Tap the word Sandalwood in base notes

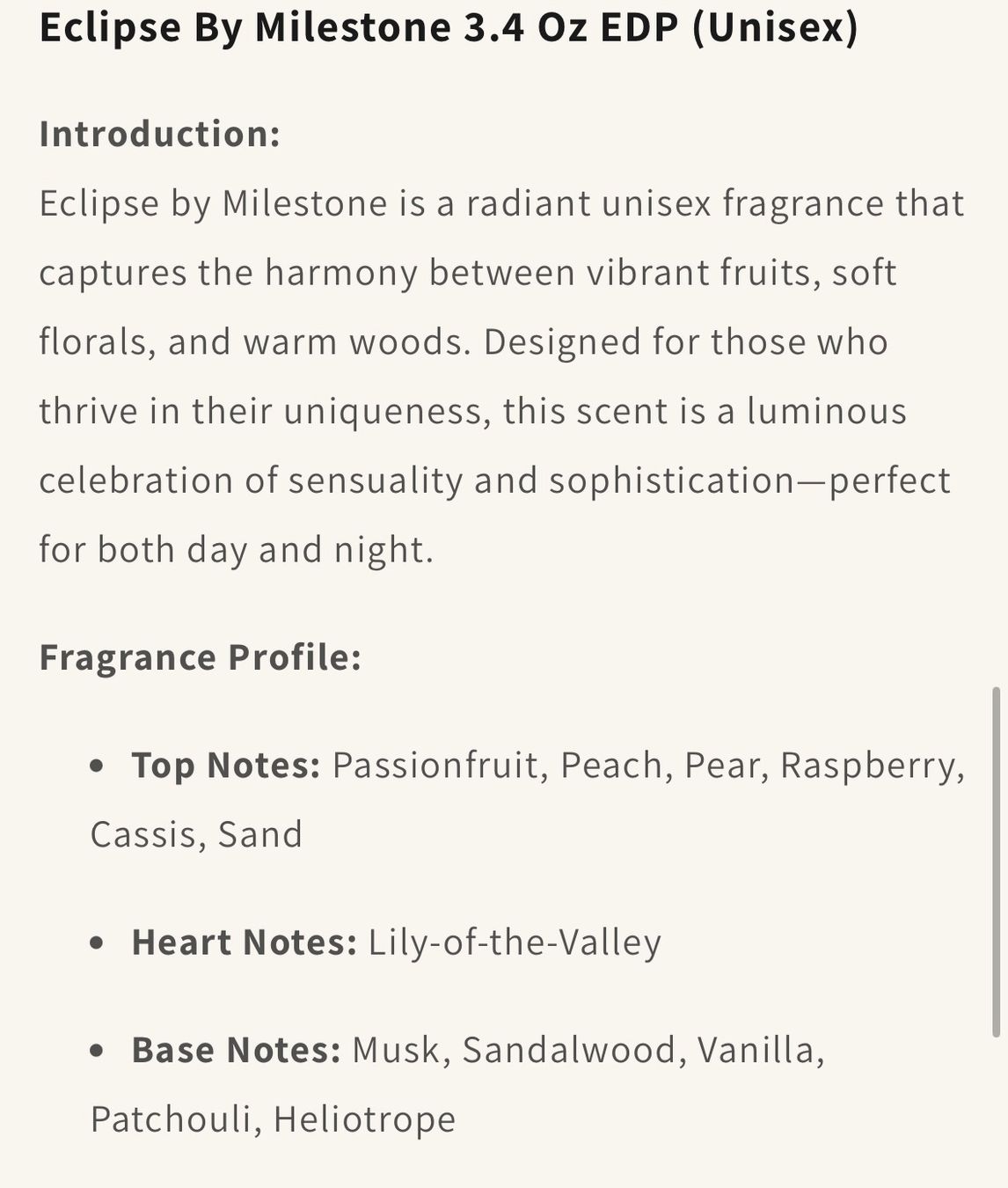[x=569, y=1050]
